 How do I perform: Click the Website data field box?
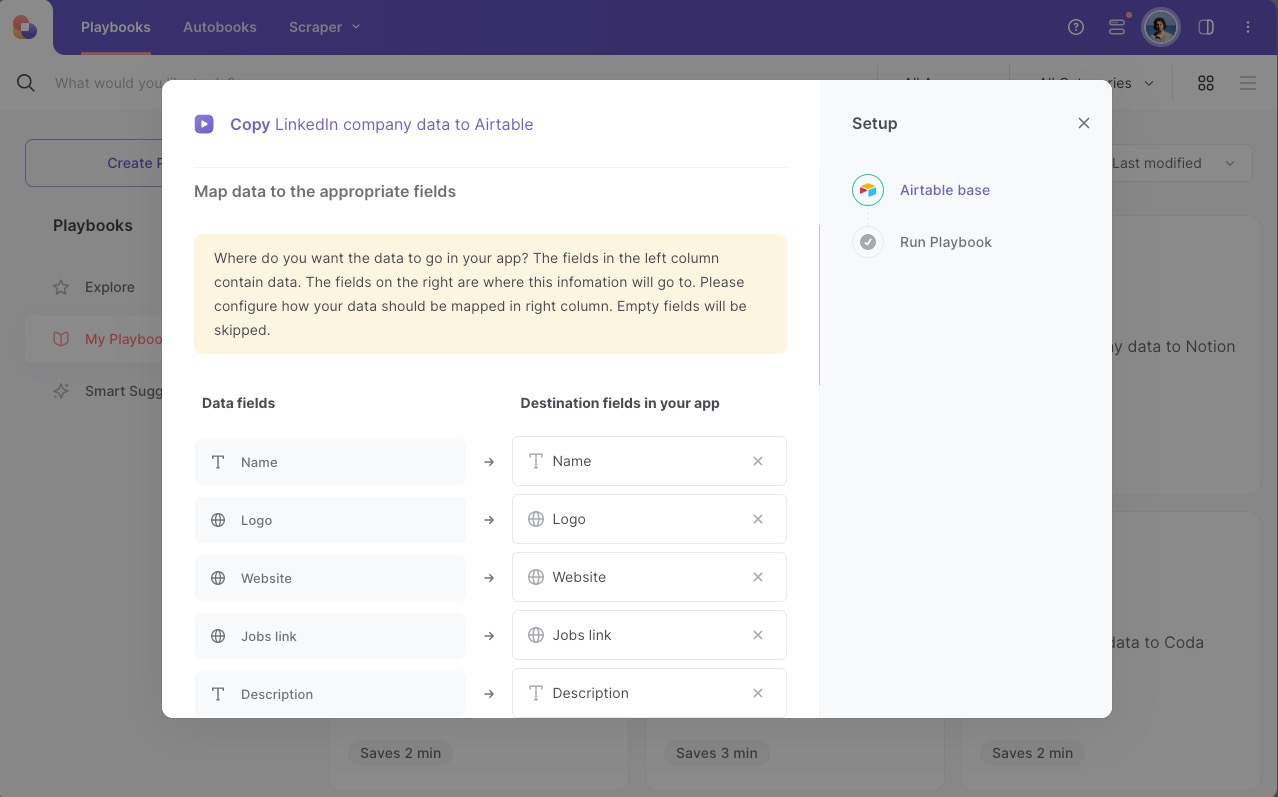pos(330,578)
